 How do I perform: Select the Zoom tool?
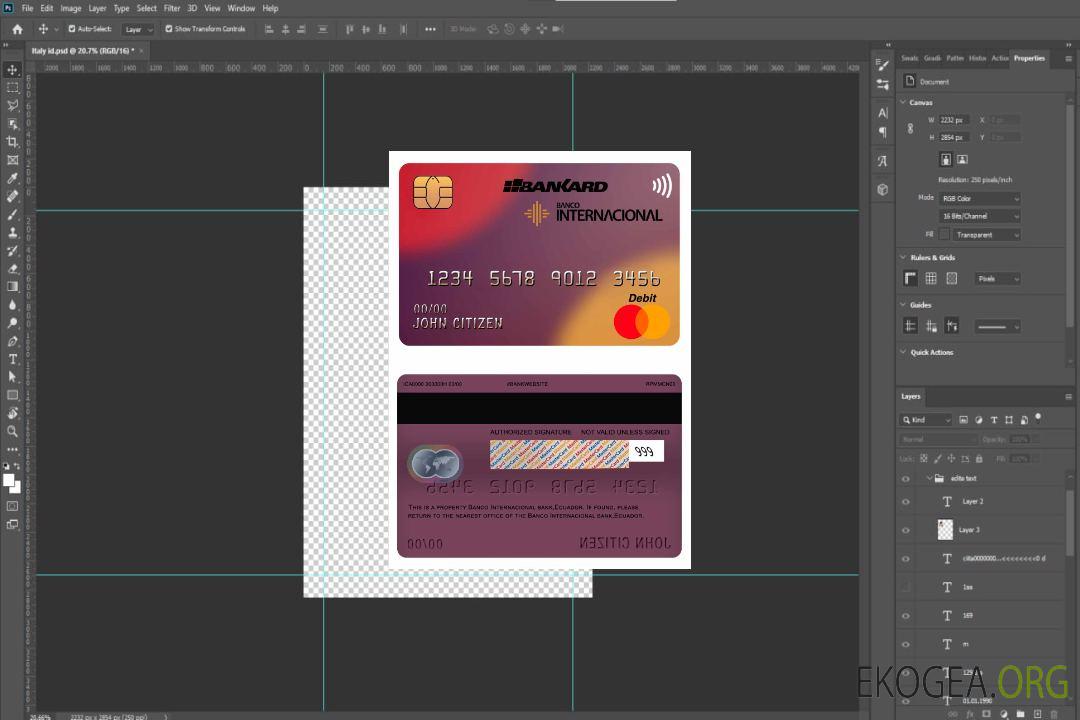(x=12, y=431)
